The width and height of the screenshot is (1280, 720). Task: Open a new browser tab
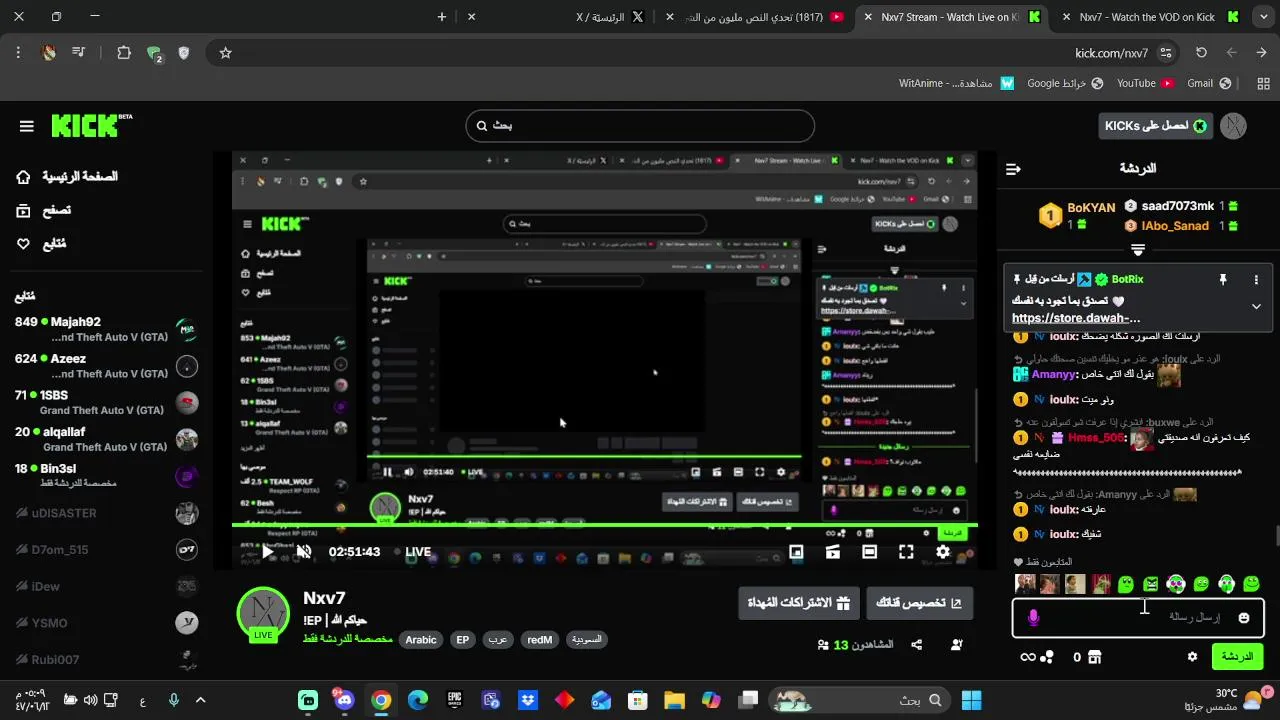tap(442, 17)
